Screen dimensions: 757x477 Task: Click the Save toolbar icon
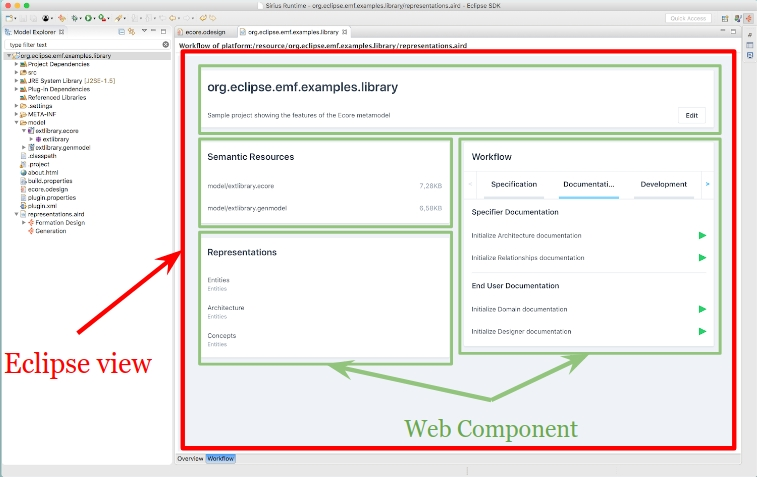click(x=23, y=18)
